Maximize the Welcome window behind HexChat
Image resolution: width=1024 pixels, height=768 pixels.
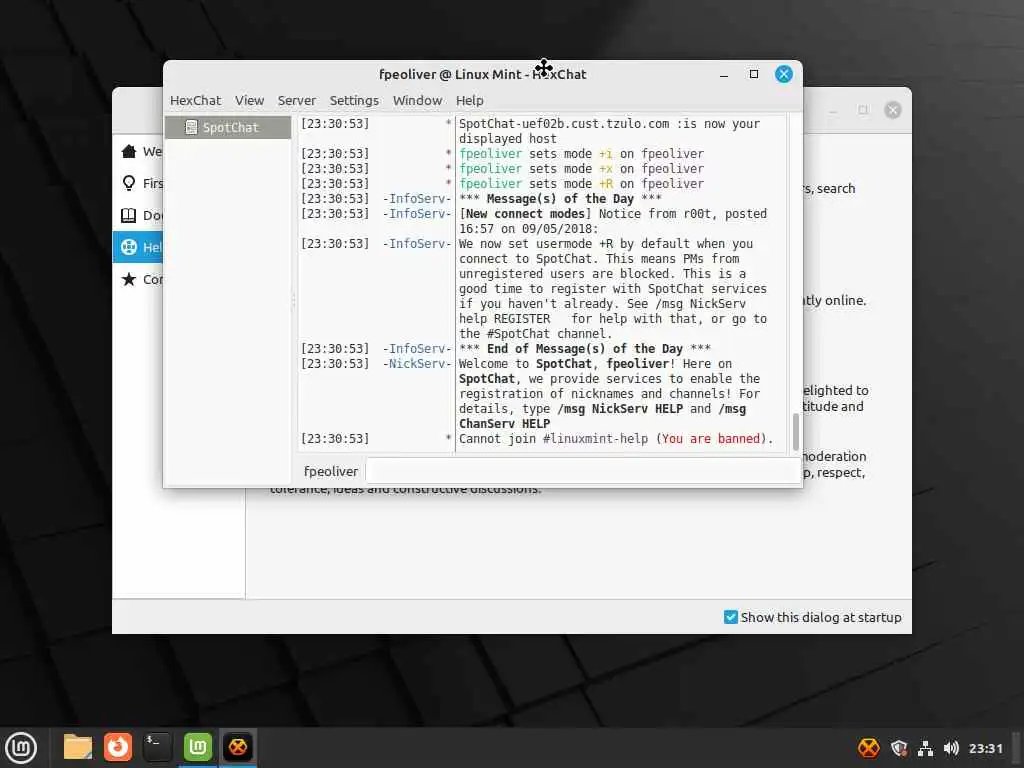point(863,110)
